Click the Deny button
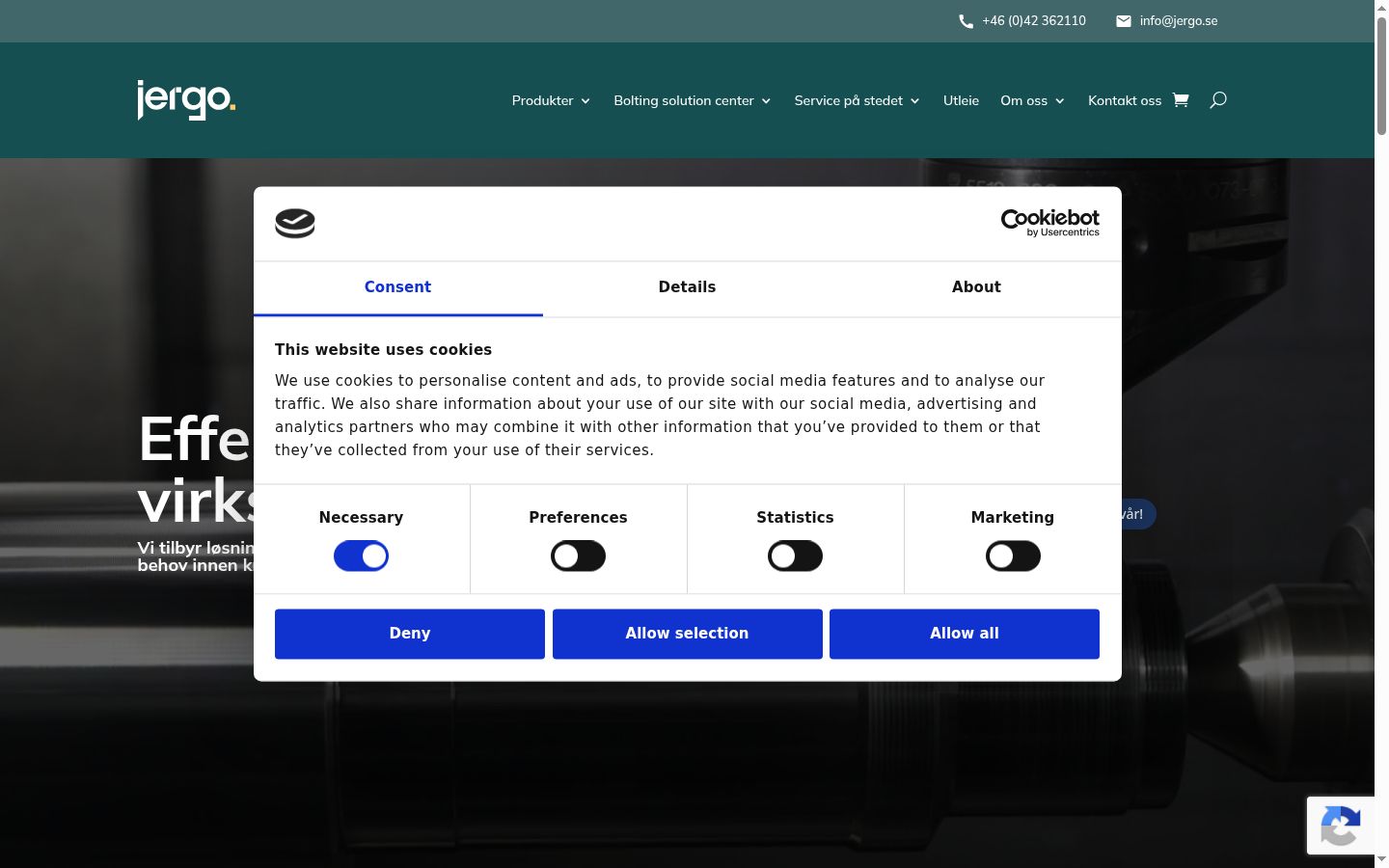1389x868 pixels. 410,634
